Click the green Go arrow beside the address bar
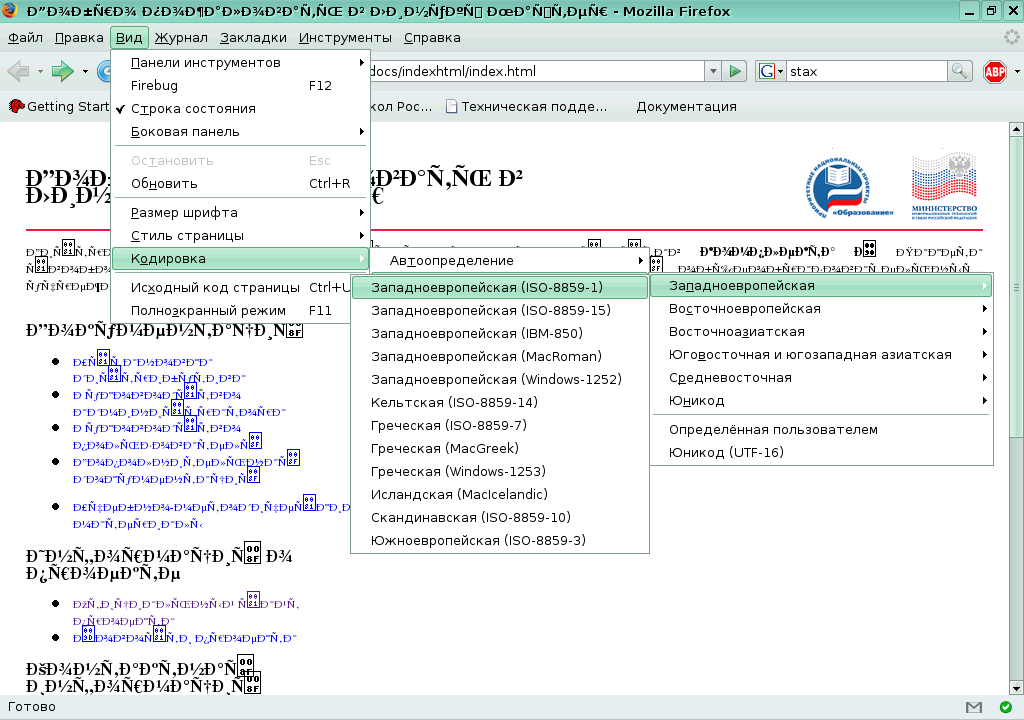Viewport: 1024px width, 720px height. 736,71
